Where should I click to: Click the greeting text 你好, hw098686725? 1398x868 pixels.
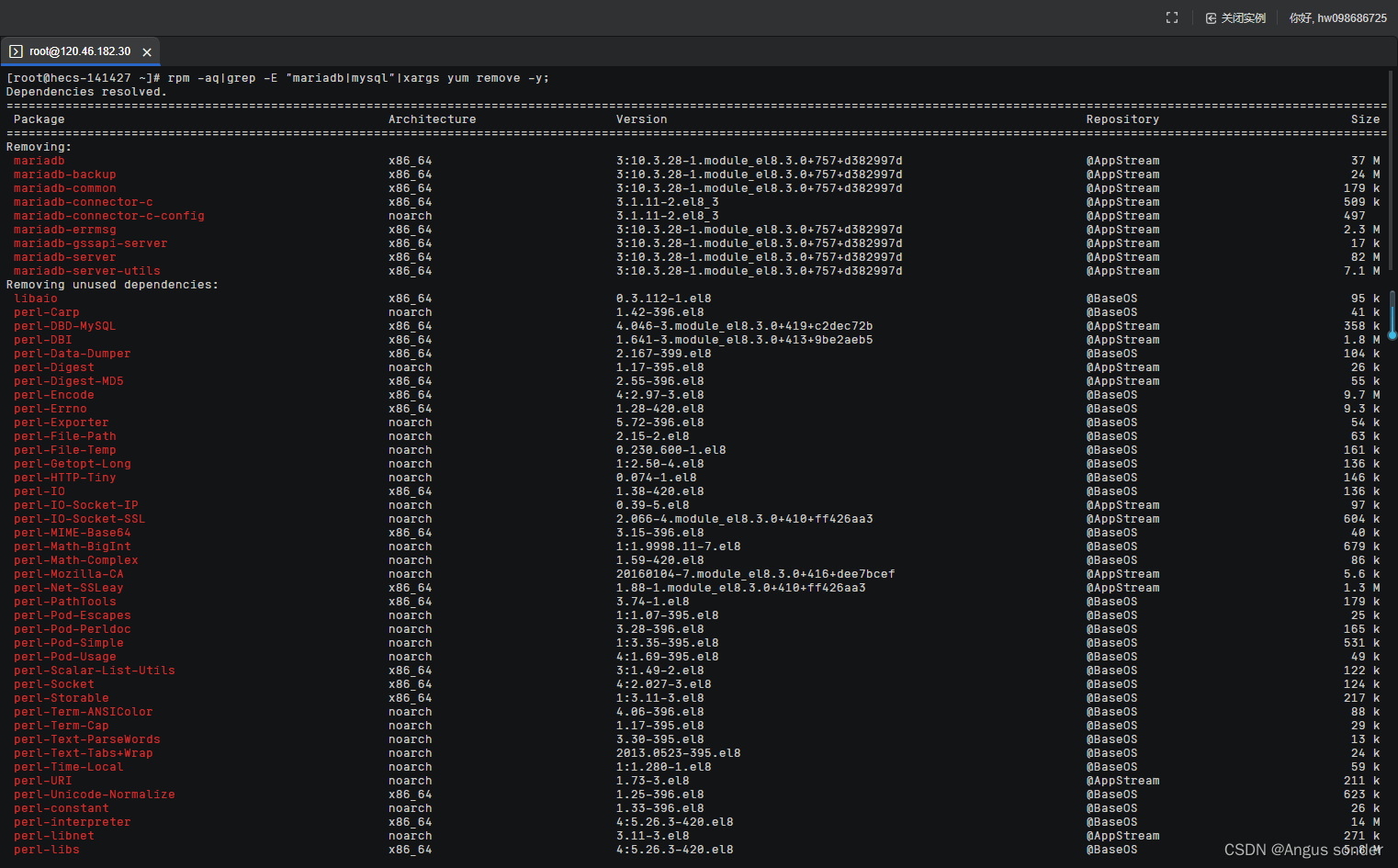pos(1338,17)
